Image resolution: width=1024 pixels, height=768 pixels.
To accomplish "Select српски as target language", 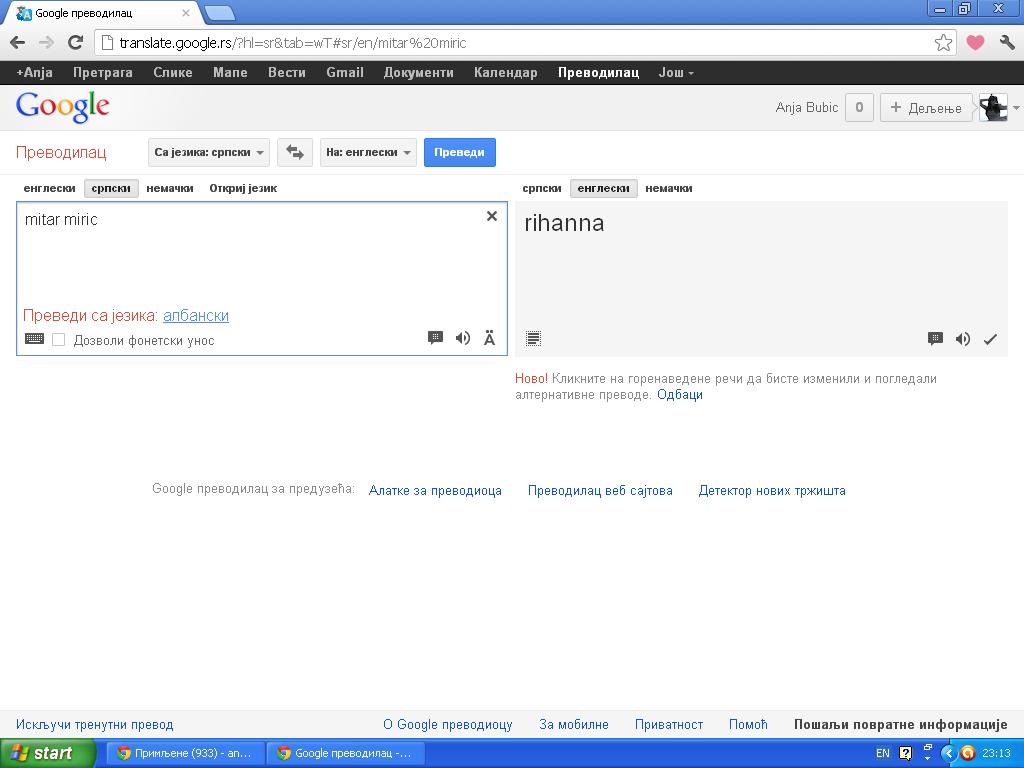I will point(542,188).
